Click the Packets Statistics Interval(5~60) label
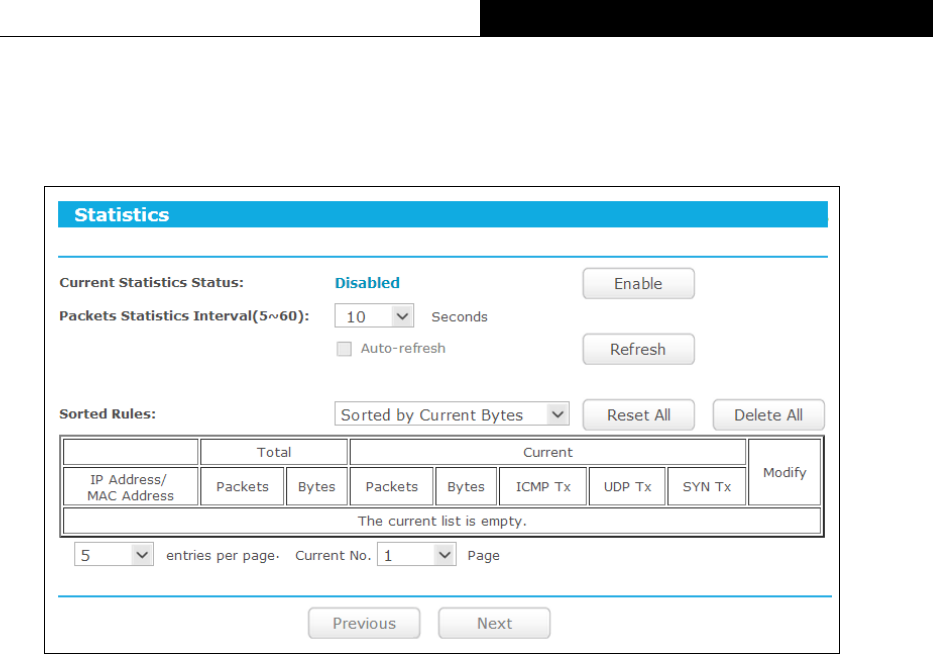Viewport: 933px width, 654px height. pyautogui.click(x=184, y=316)
